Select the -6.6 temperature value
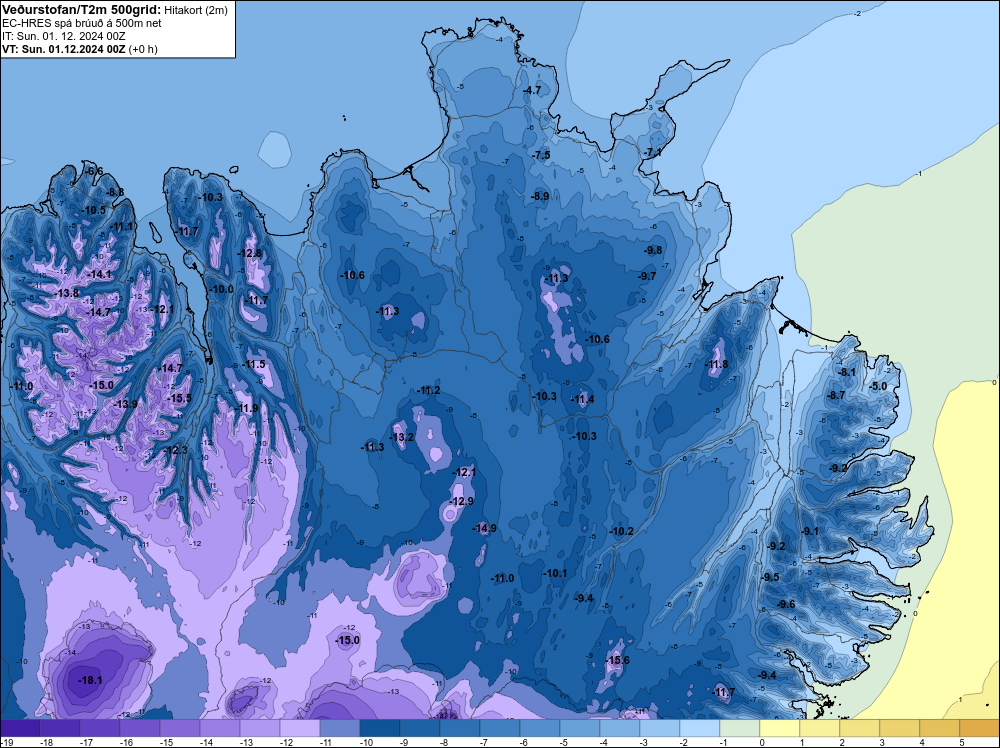Screen dimensions: 1000x748 coord(94,171)
